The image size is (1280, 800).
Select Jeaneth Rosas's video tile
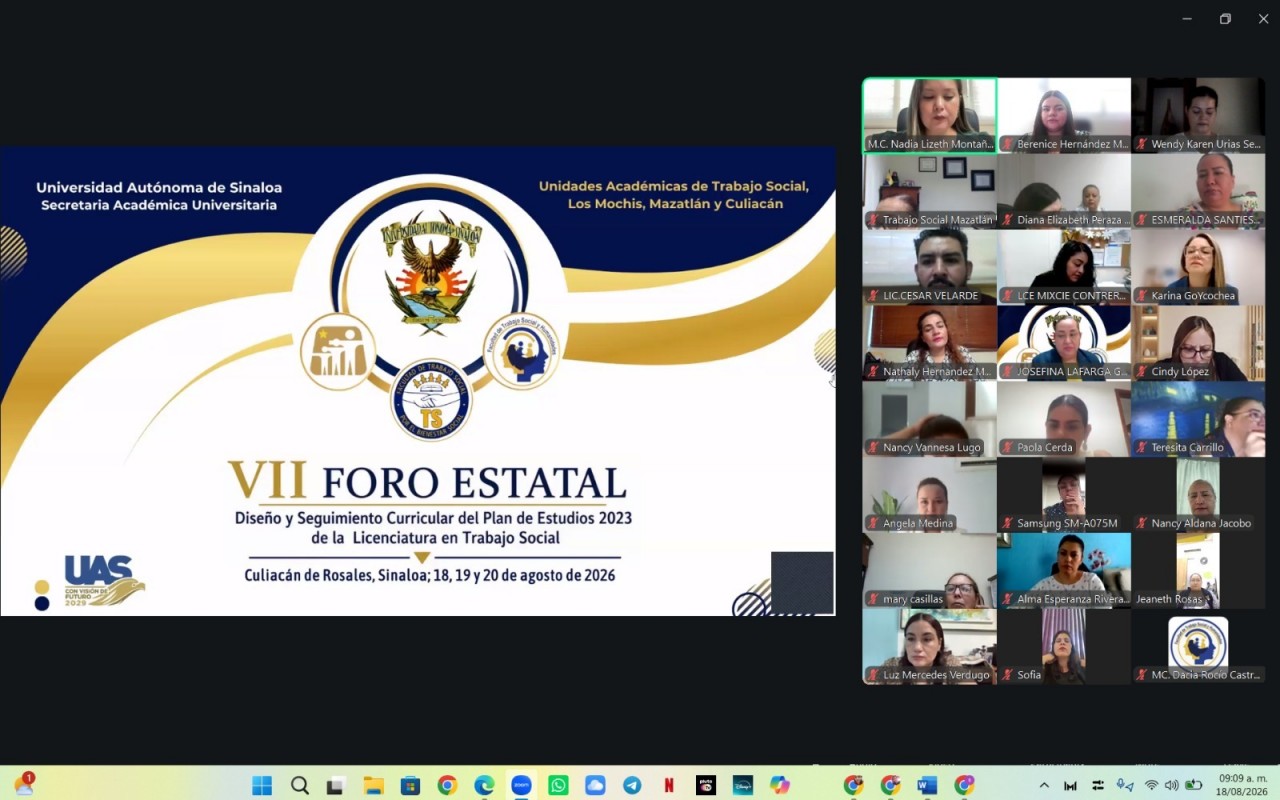tap(1198, 571)
